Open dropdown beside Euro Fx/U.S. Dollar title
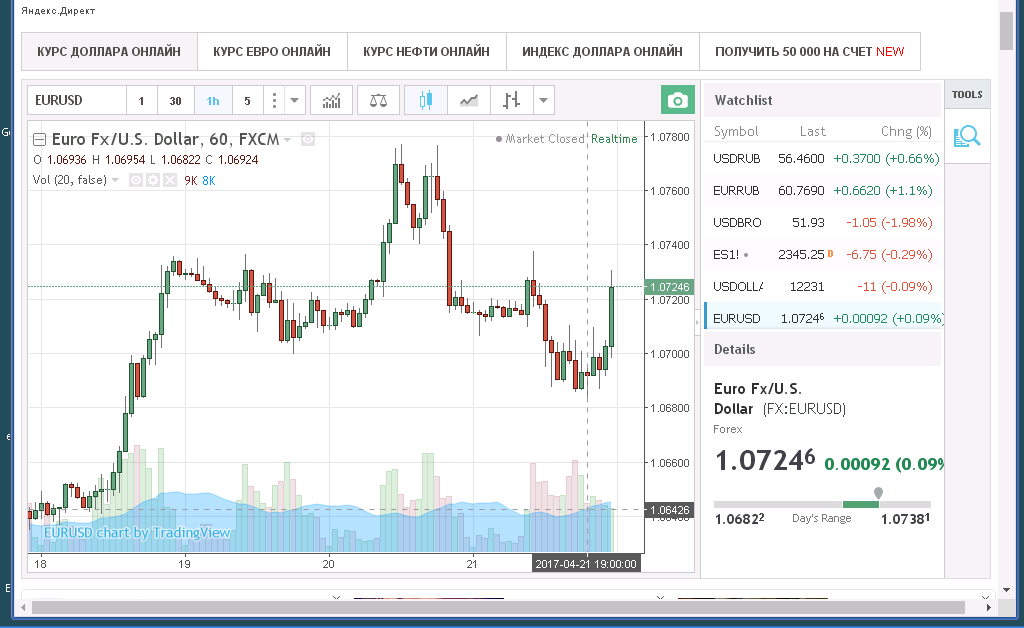The width and height of the screenshot is (1024, 628). (287, 140)
